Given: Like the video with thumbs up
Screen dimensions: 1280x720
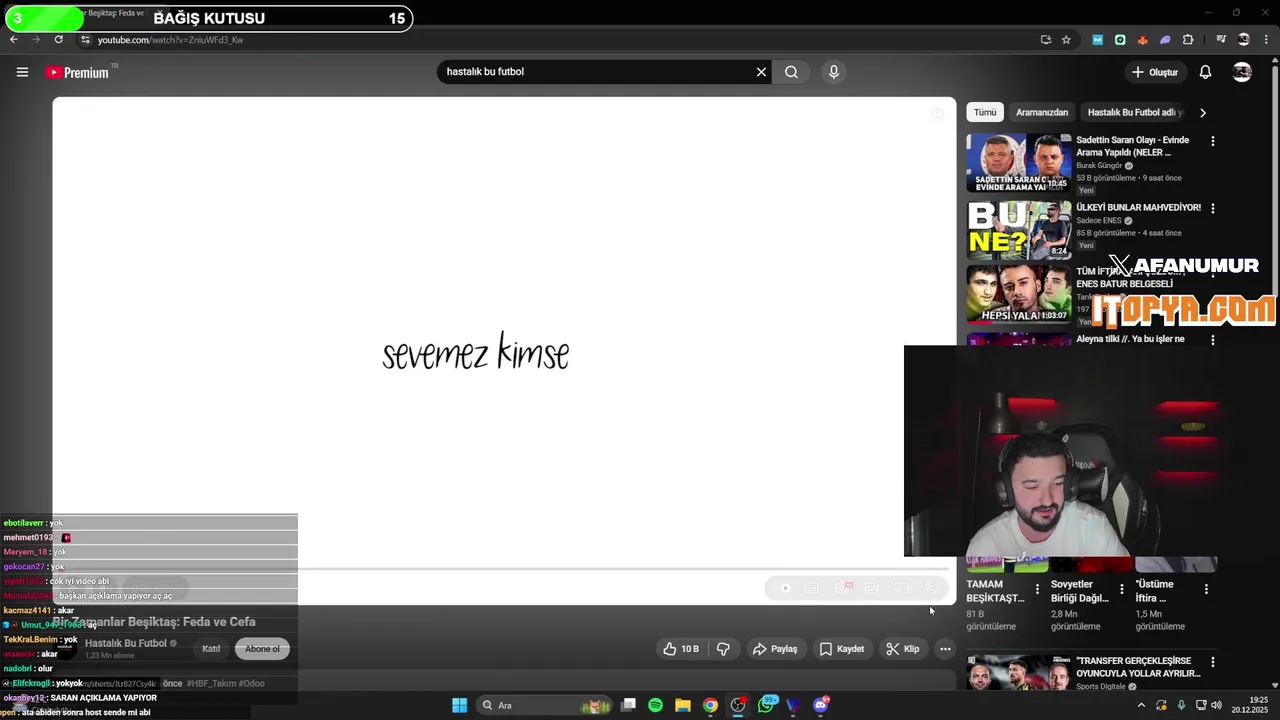Looking at the screenshot, I should [x=680, y=649].
